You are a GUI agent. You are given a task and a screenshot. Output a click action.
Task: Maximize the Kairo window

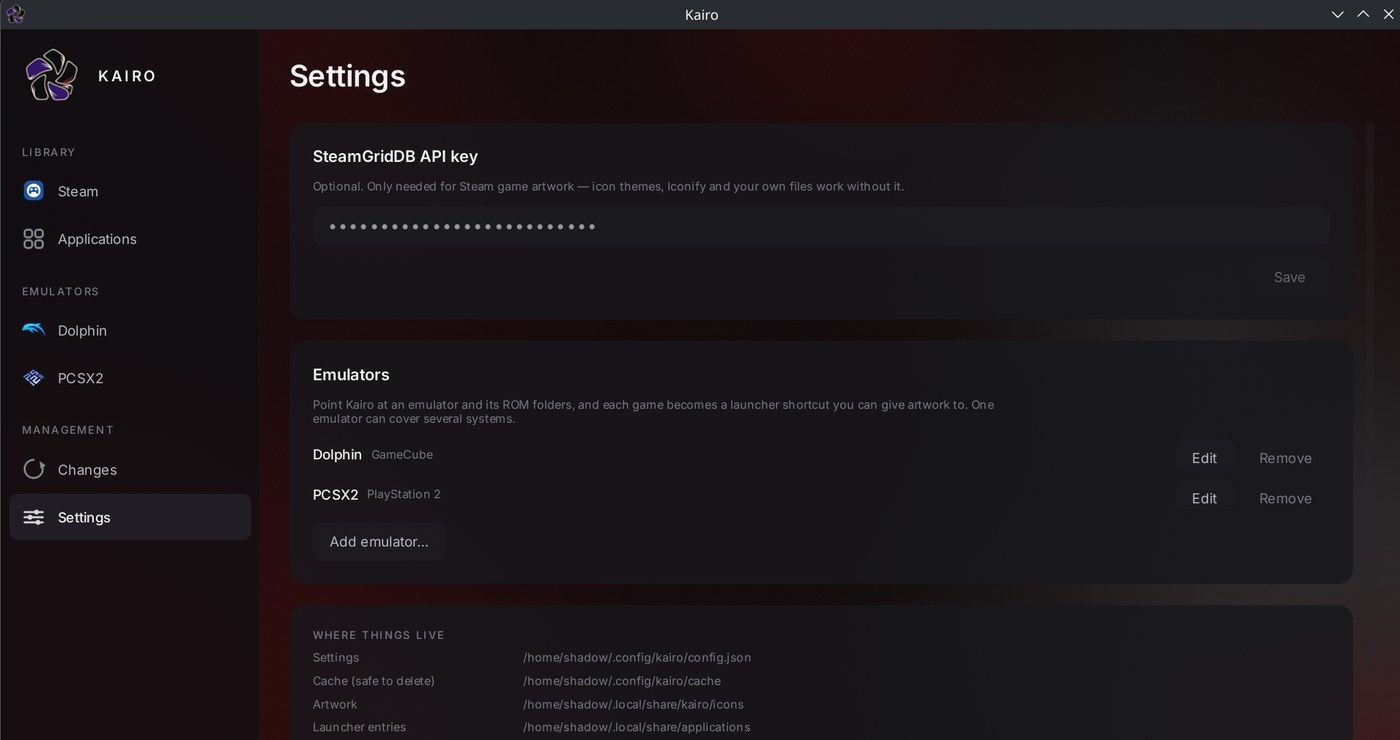(x=1363, y=14)
